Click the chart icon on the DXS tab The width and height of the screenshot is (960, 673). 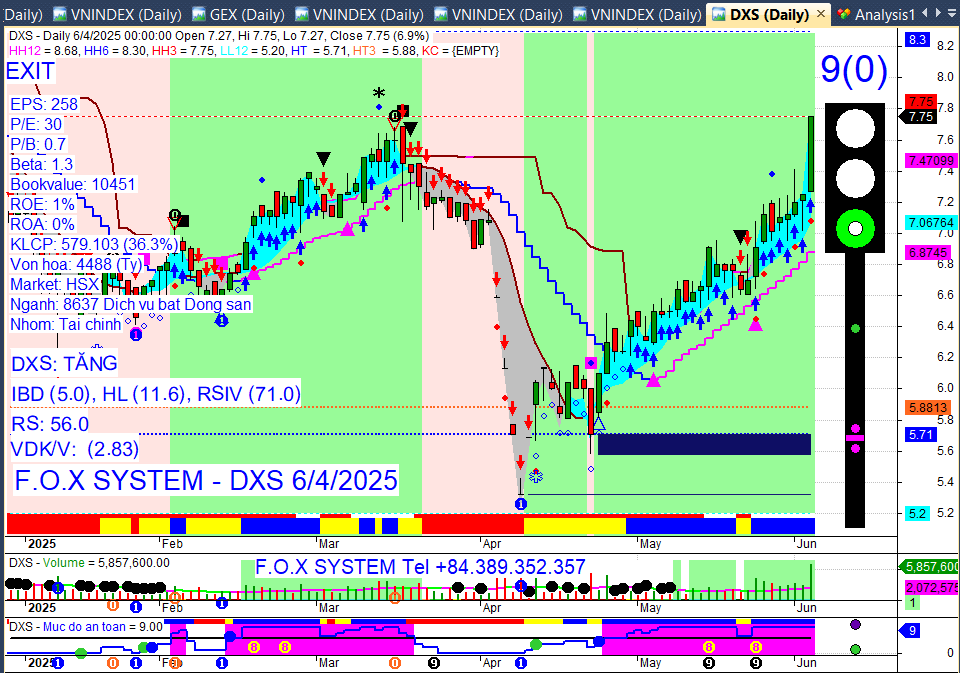click(719, 13)
